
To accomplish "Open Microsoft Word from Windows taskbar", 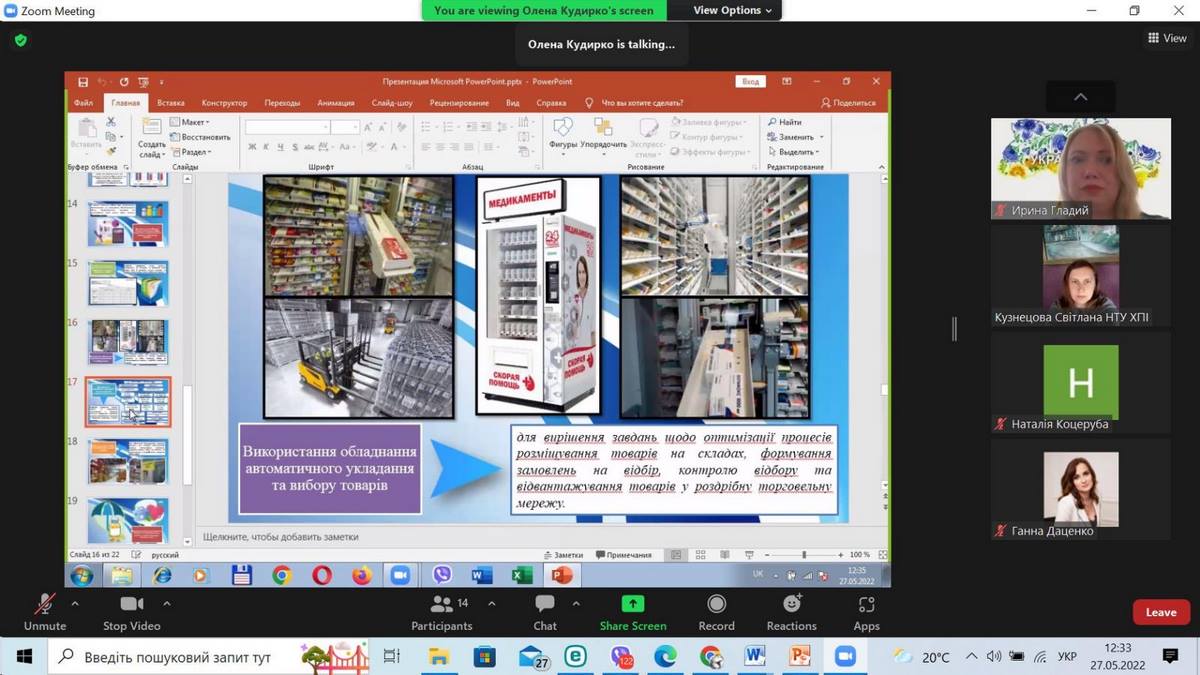I will click(754, 657).
